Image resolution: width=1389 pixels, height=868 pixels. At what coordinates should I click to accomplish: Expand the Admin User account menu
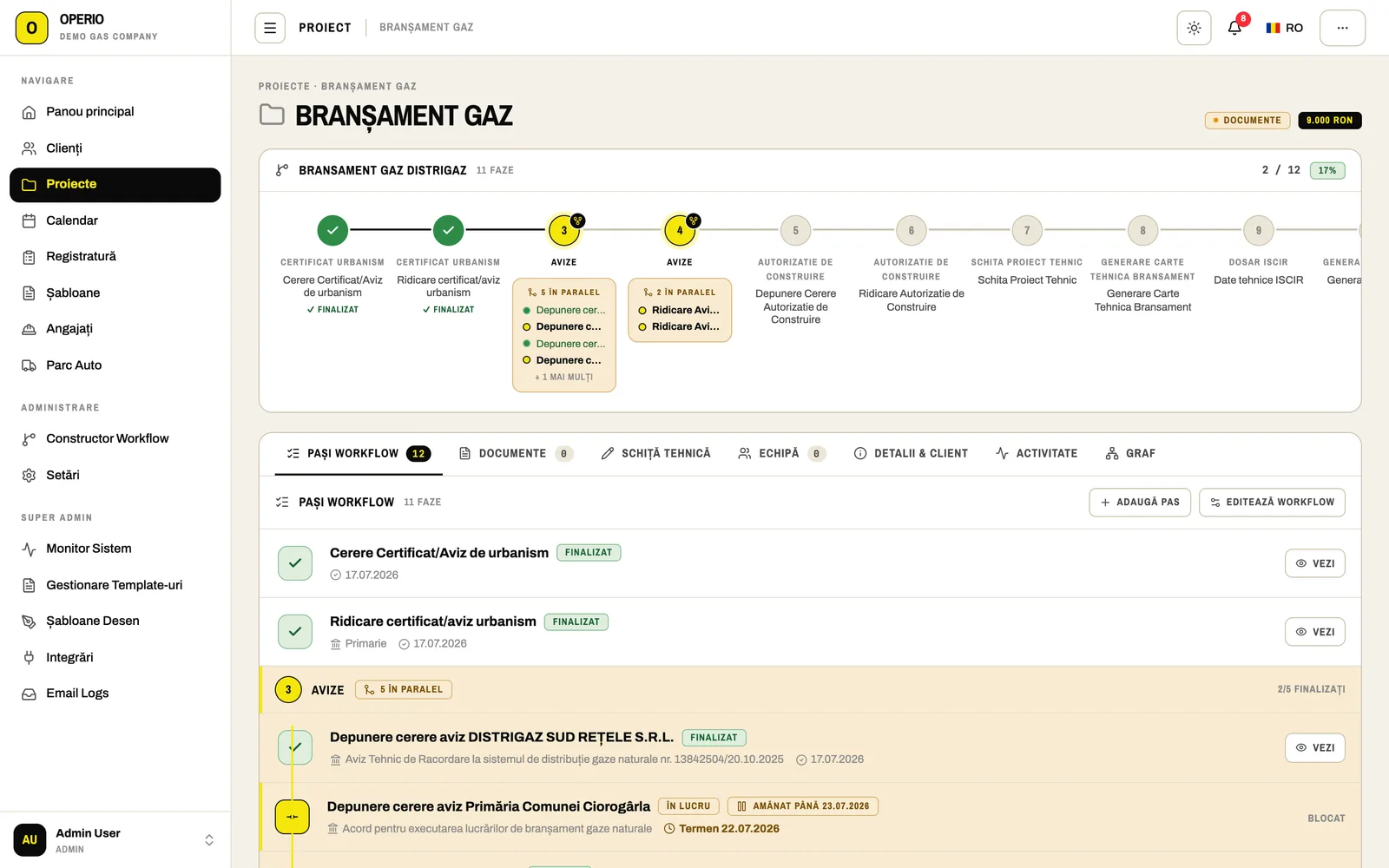pos(115,840)
